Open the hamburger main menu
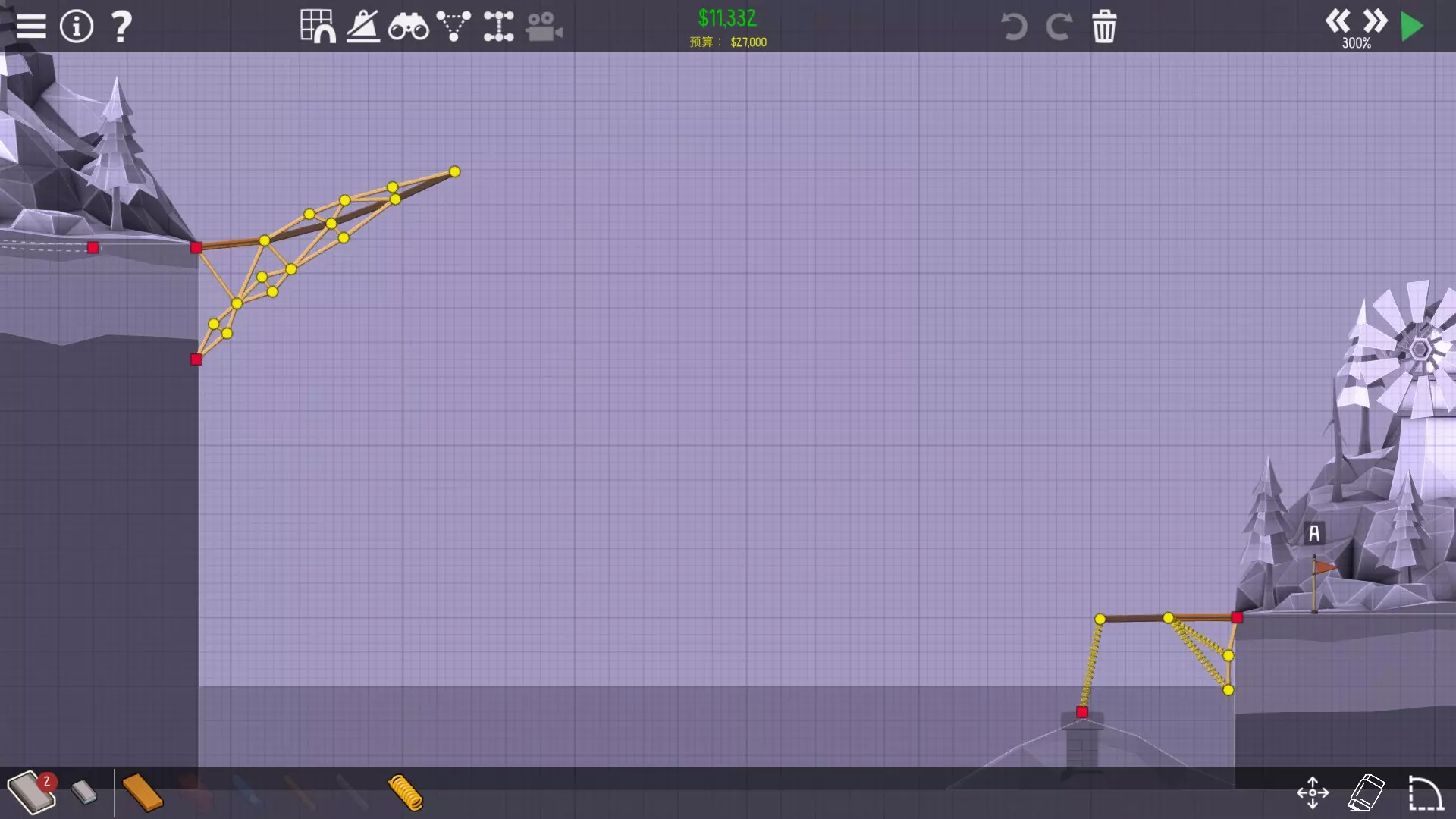The width and height of the screenshot is (1456, 819). (31, 27)
